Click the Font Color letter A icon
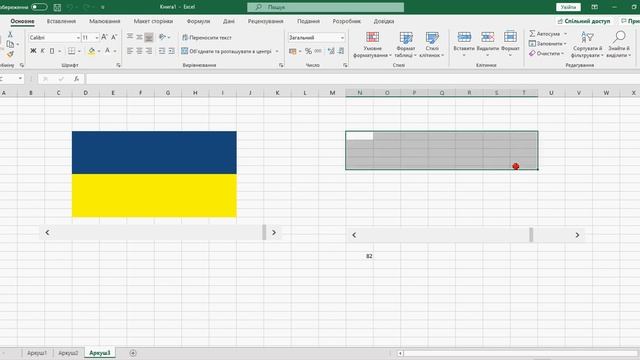640x360 pixels. click(107, 51)
